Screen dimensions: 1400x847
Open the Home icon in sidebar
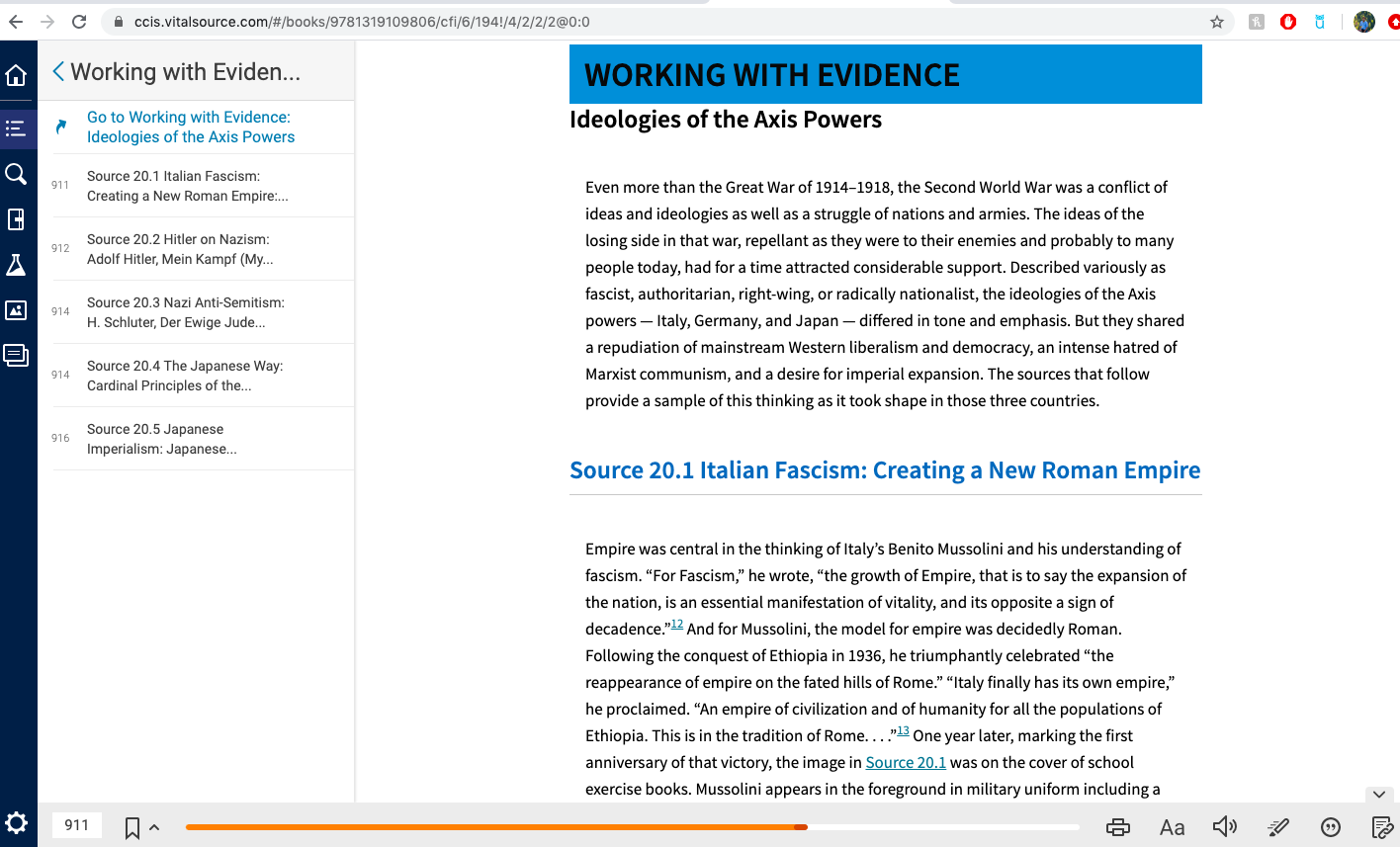[x=16, y=75]
